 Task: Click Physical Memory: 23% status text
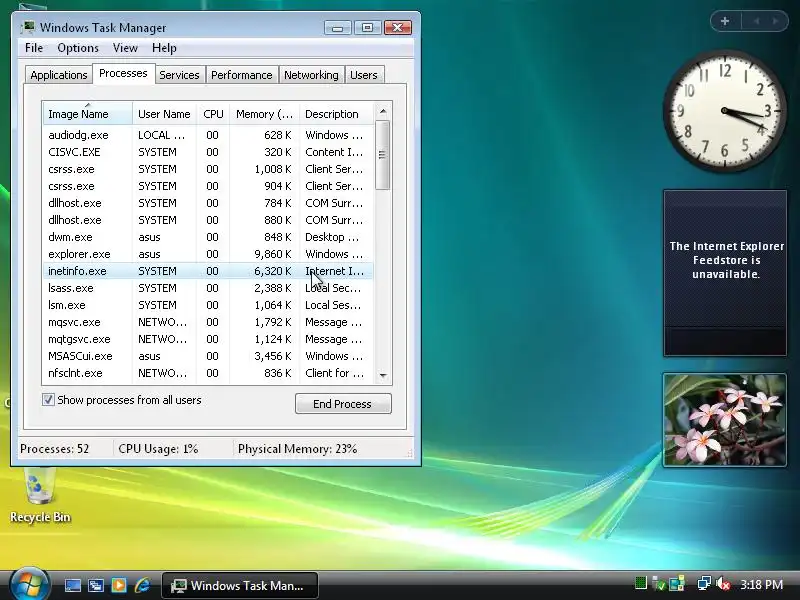tap(297, 449)
